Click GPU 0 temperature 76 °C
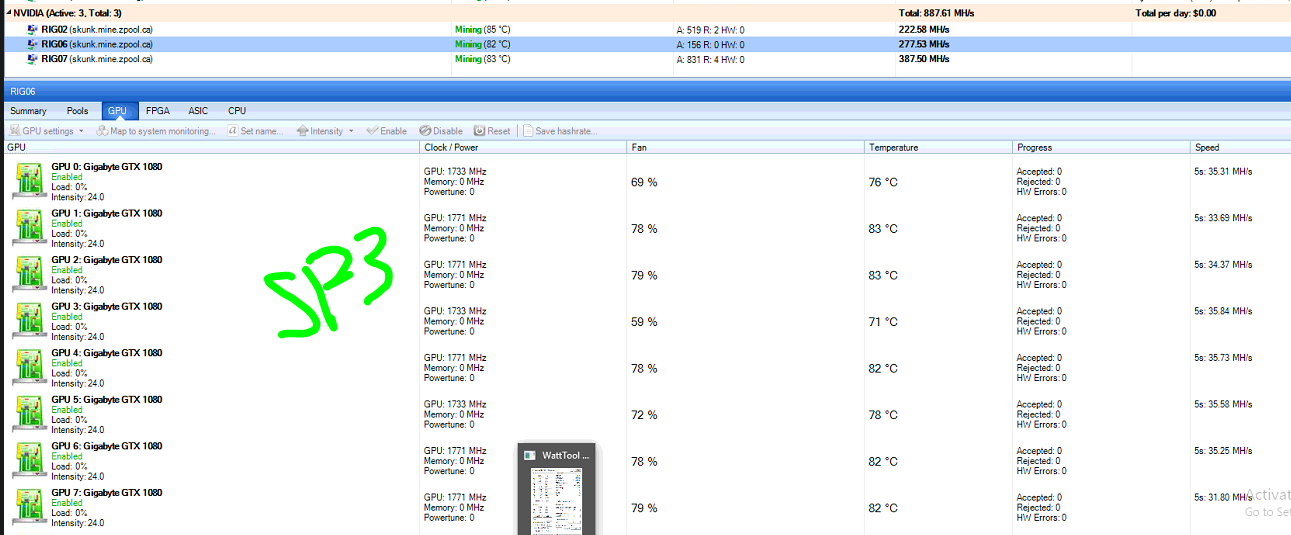 [x=884, y=182]
